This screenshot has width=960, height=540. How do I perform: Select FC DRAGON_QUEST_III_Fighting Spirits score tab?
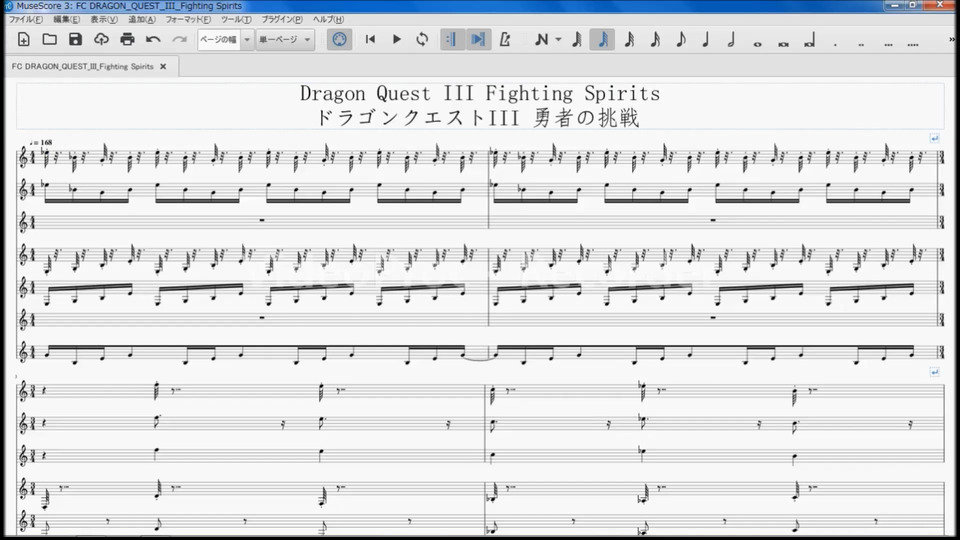[x=82, y=66]
